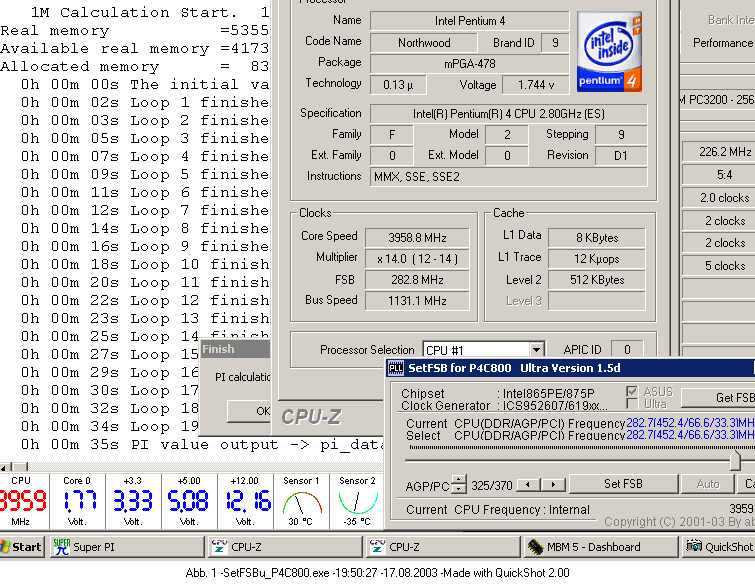Click the +3.3 voltage readout
Screen dimensions: 755x584
[x=133, y=501]
